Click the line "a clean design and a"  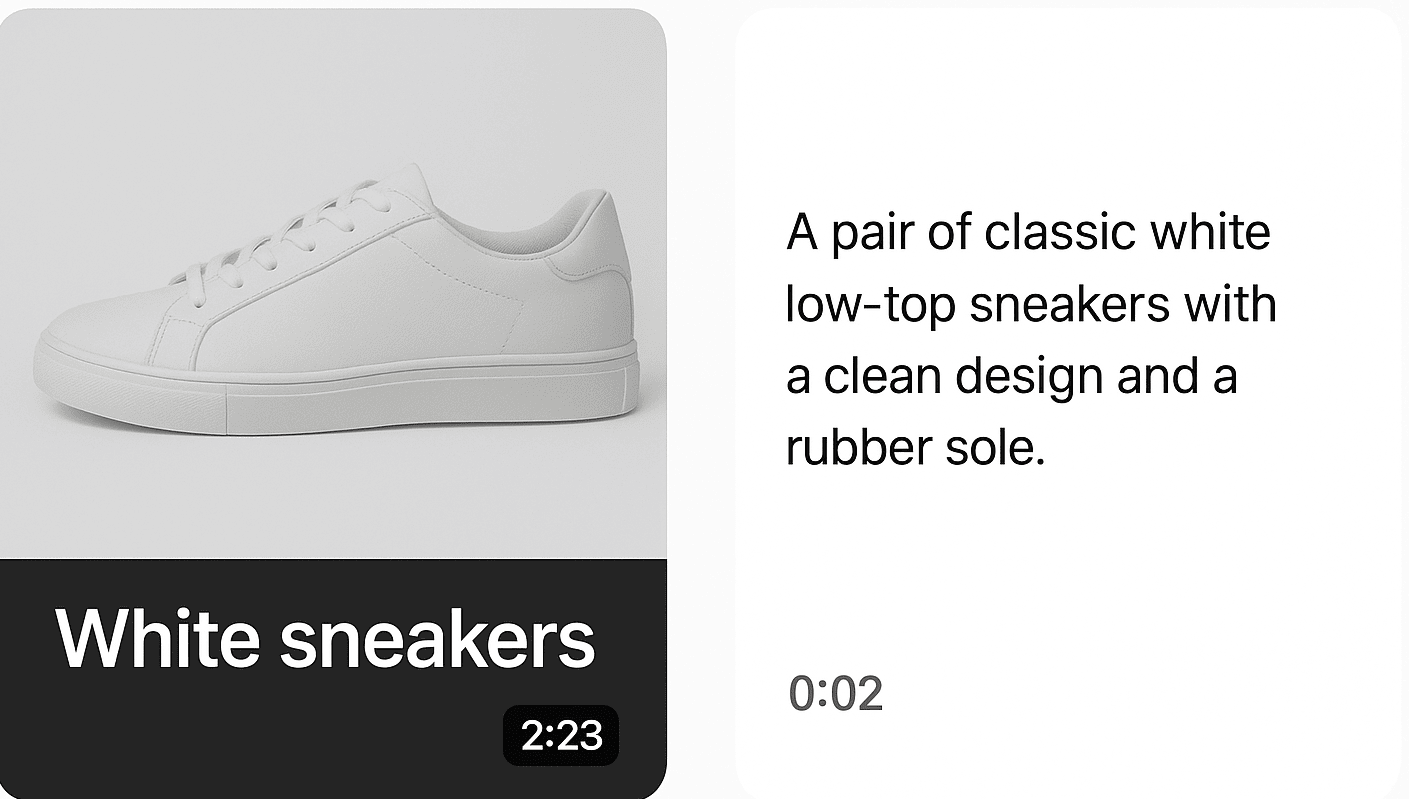[1012, 376]
